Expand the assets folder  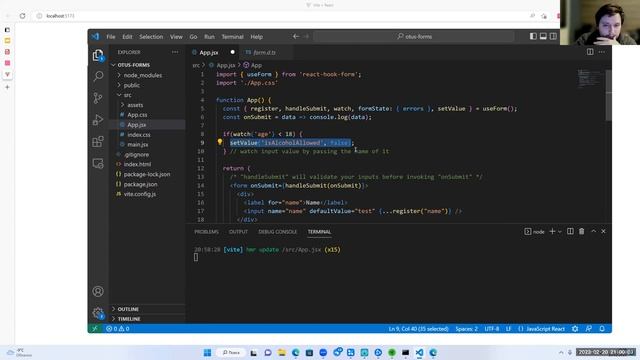point(147,105)
